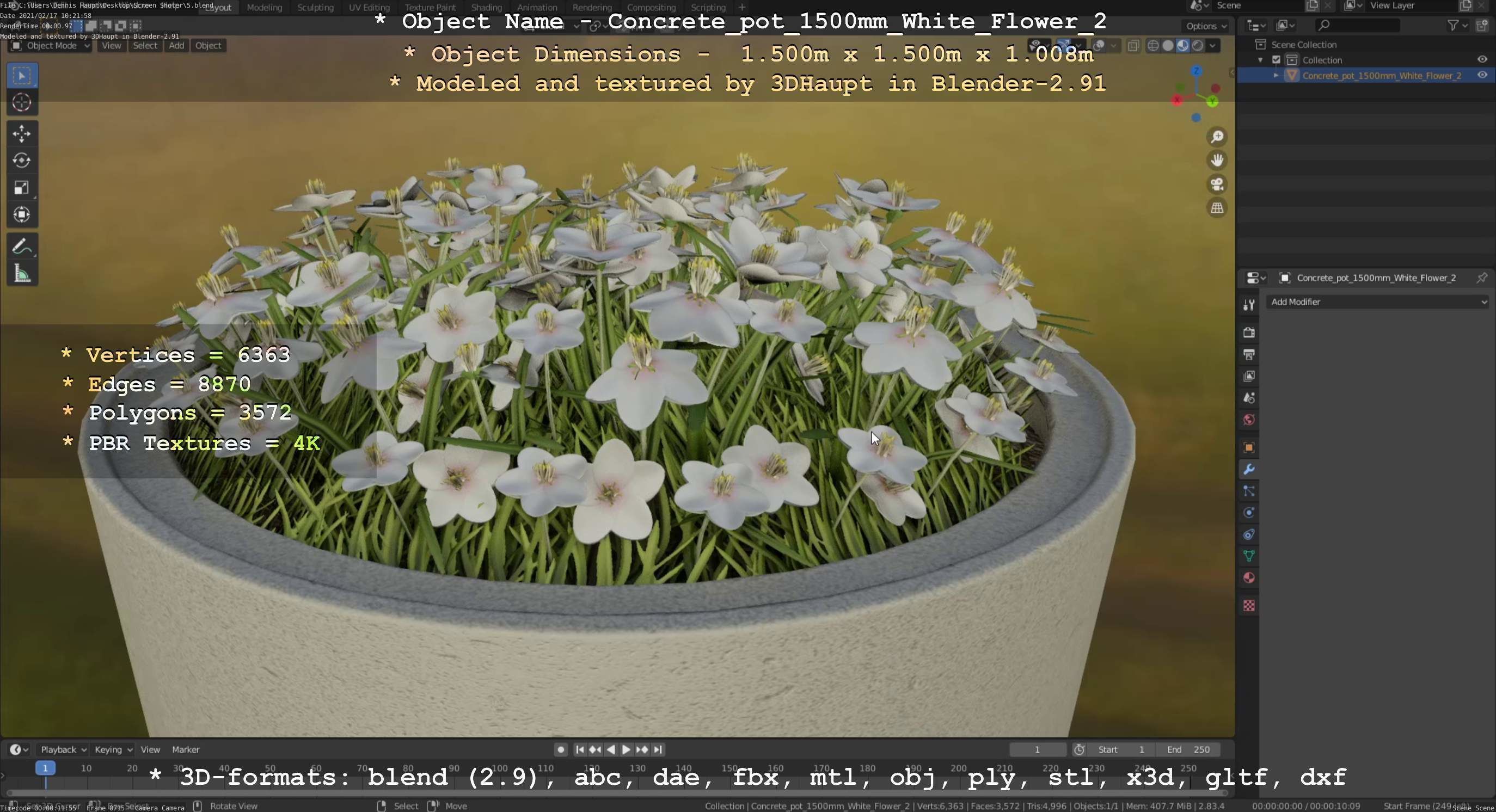Hide Collection with its eye icon
Viewport: 1496px width, 812px height.
click(x=1481, y=59)
